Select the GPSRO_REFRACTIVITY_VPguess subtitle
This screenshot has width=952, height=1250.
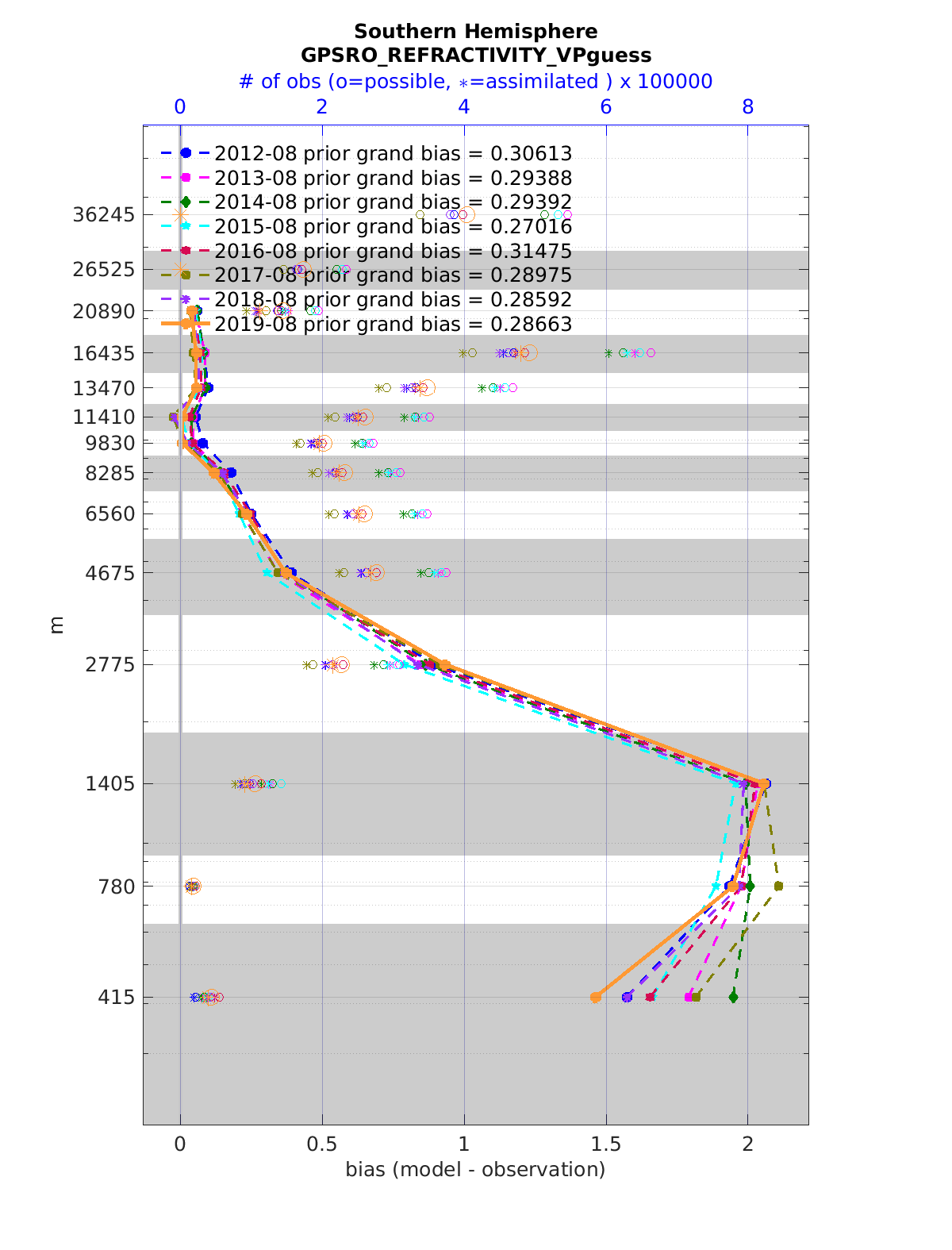476,56
